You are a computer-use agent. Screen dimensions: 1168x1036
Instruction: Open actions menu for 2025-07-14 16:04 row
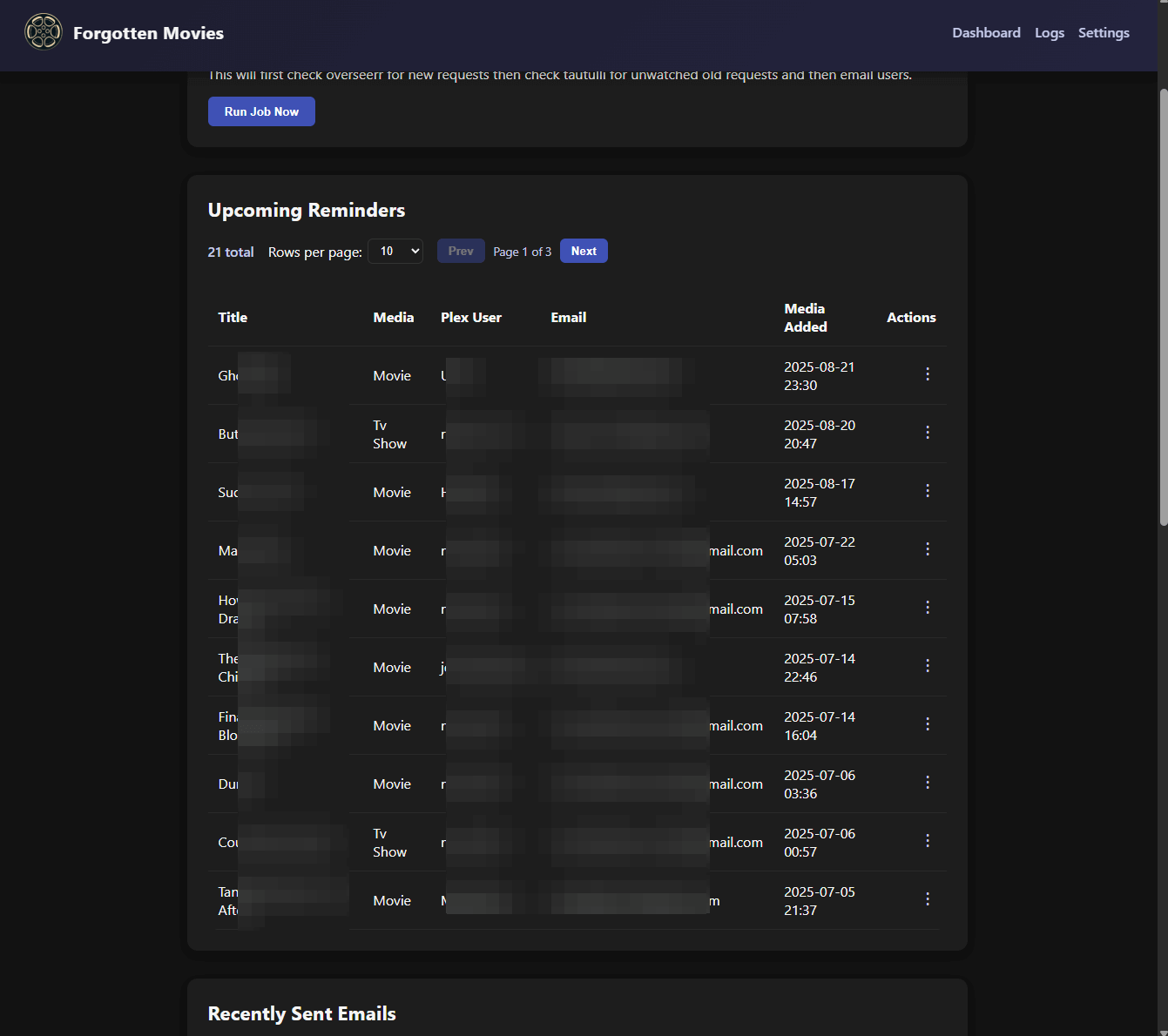tap(928, 724)
